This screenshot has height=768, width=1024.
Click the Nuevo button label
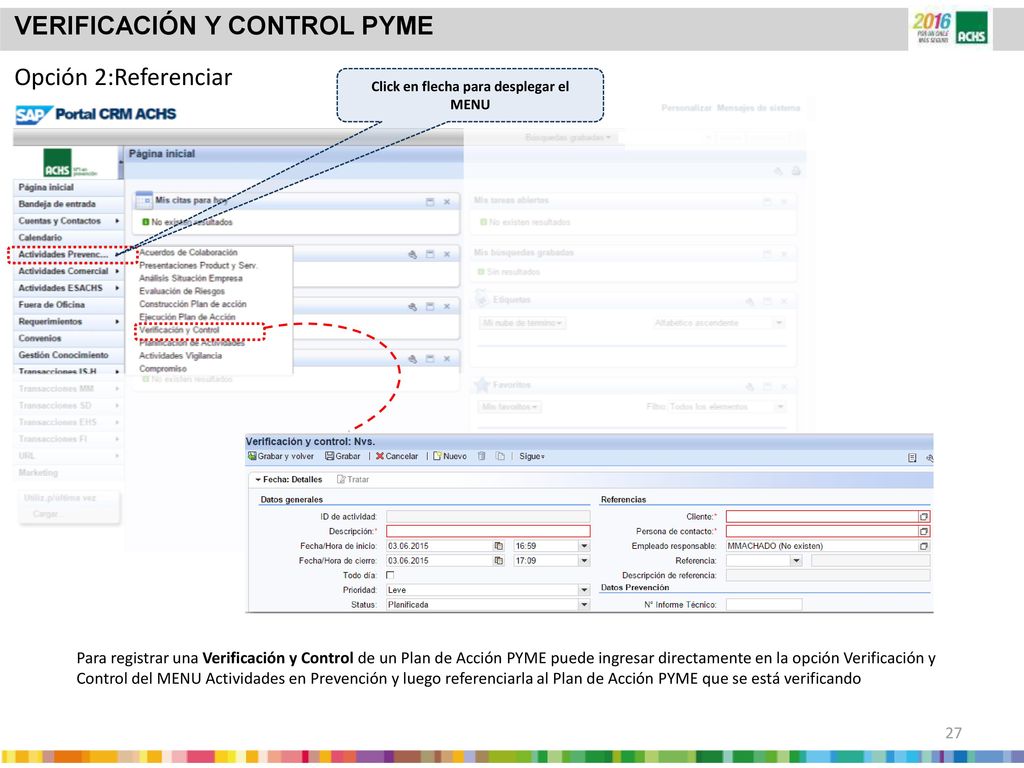click(455, 456)
